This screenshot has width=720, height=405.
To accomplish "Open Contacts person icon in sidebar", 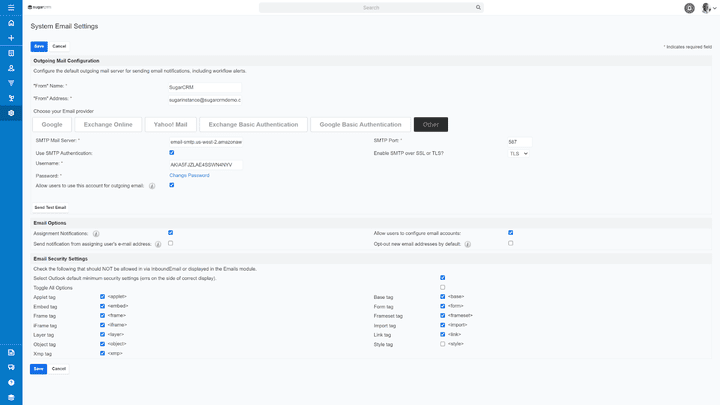I will pos(11,68).
